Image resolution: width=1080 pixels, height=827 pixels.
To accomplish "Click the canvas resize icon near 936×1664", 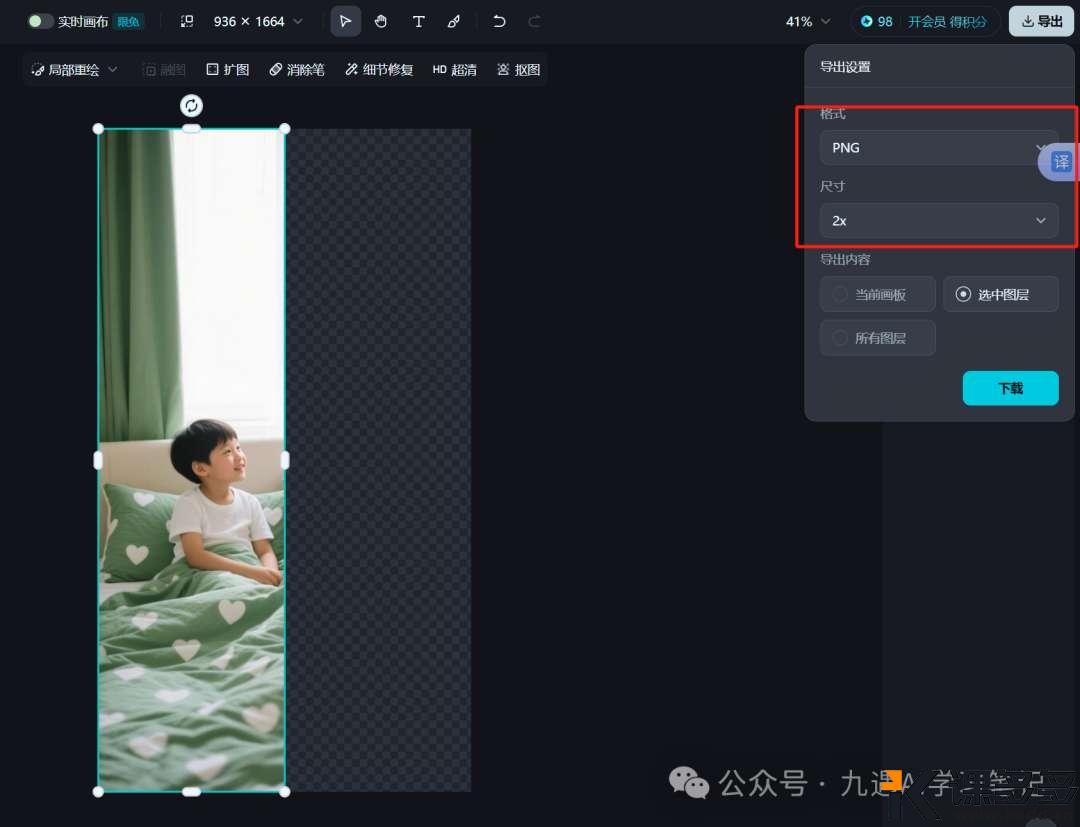I will coord(188,21).
